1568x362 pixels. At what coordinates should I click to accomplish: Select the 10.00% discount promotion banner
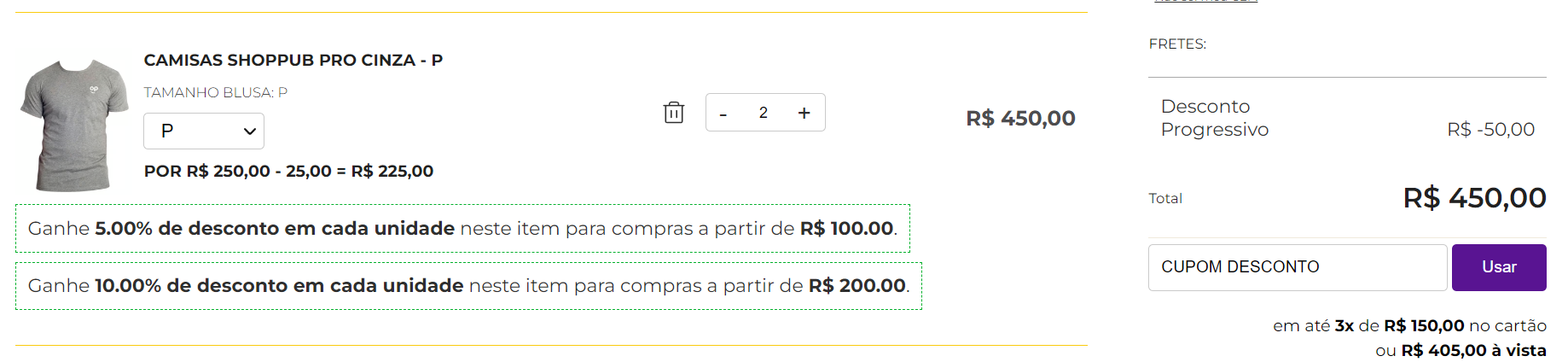coord(468,285)
